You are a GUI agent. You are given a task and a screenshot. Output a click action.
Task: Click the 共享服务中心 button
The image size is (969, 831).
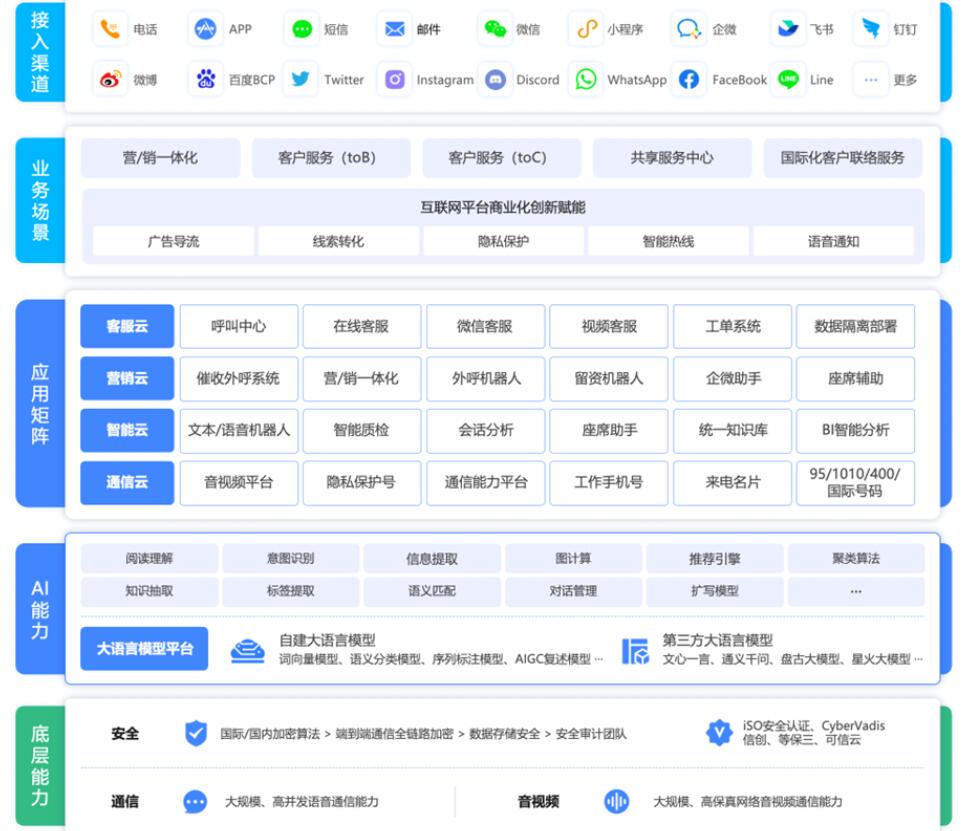(672, 158)
